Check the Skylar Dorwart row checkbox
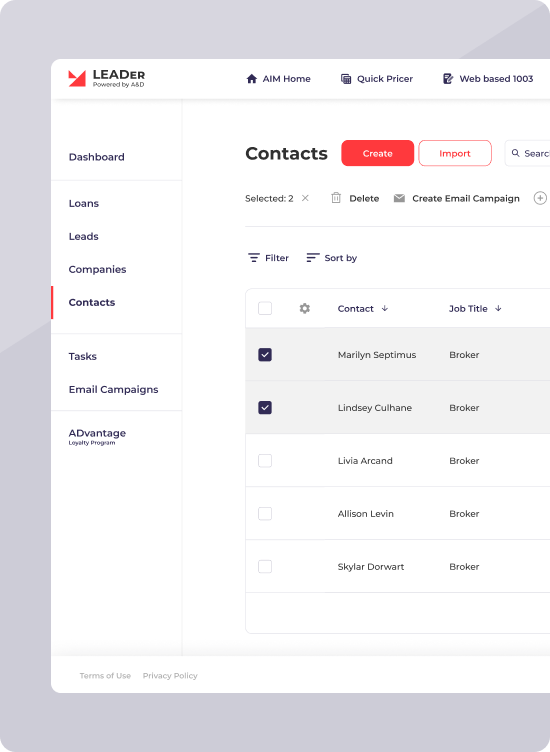Image resolution: width=550 pixels, height=752 pixels. coord(265,566)
